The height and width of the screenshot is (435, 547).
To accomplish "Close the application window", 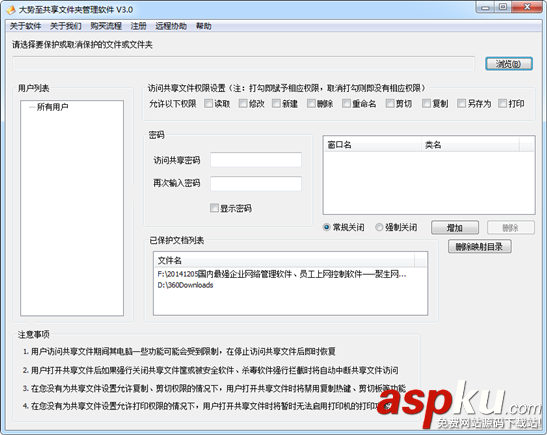I will pyautogui.click(x=527, y=7).
